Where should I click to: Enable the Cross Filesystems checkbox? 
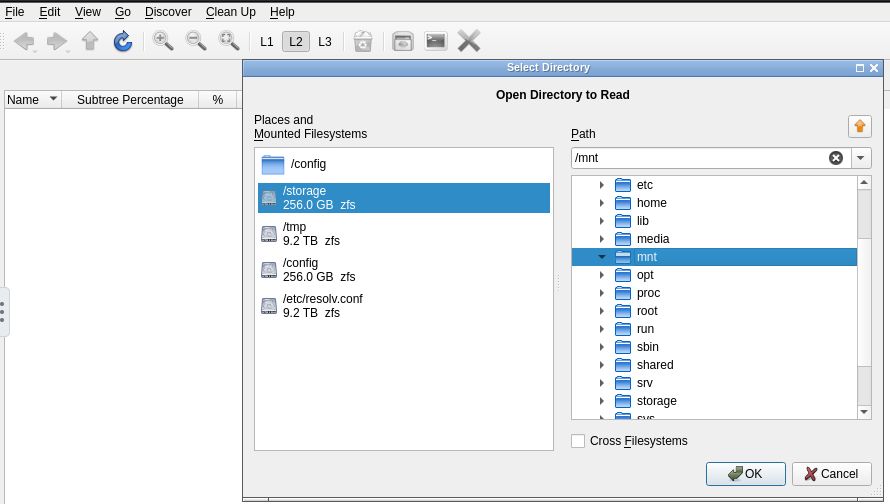click(578, 441)
